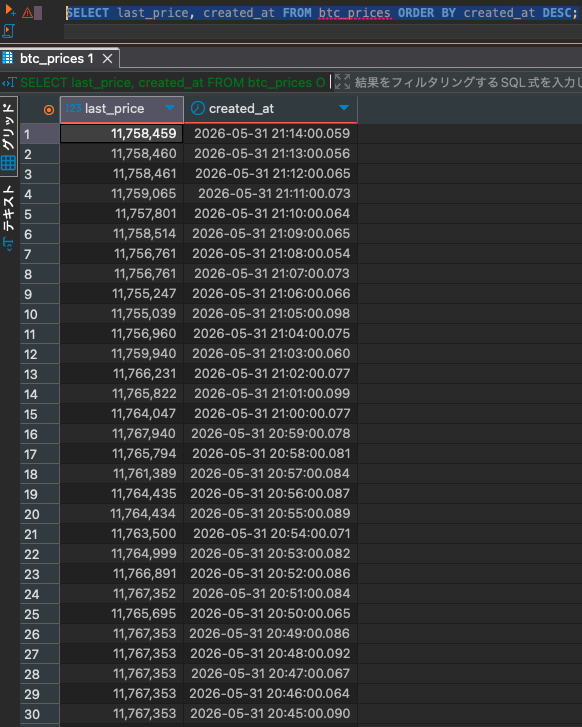Open last_price column filter dropdown arrow
Screen dimensions: 582x727
point(170,108)
